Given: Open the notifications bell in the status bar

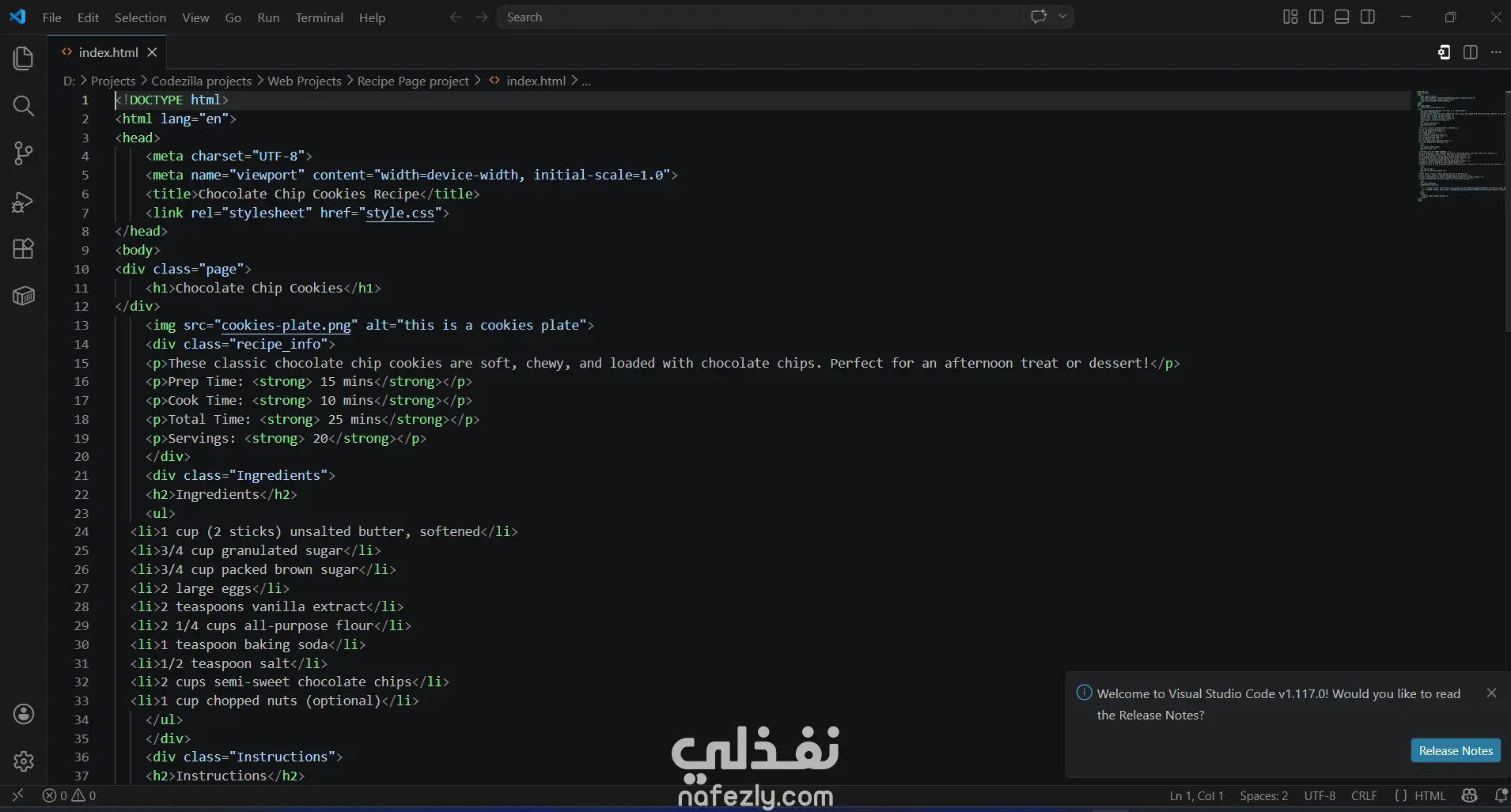Looking at the screenshot, I should (1500, 795).
